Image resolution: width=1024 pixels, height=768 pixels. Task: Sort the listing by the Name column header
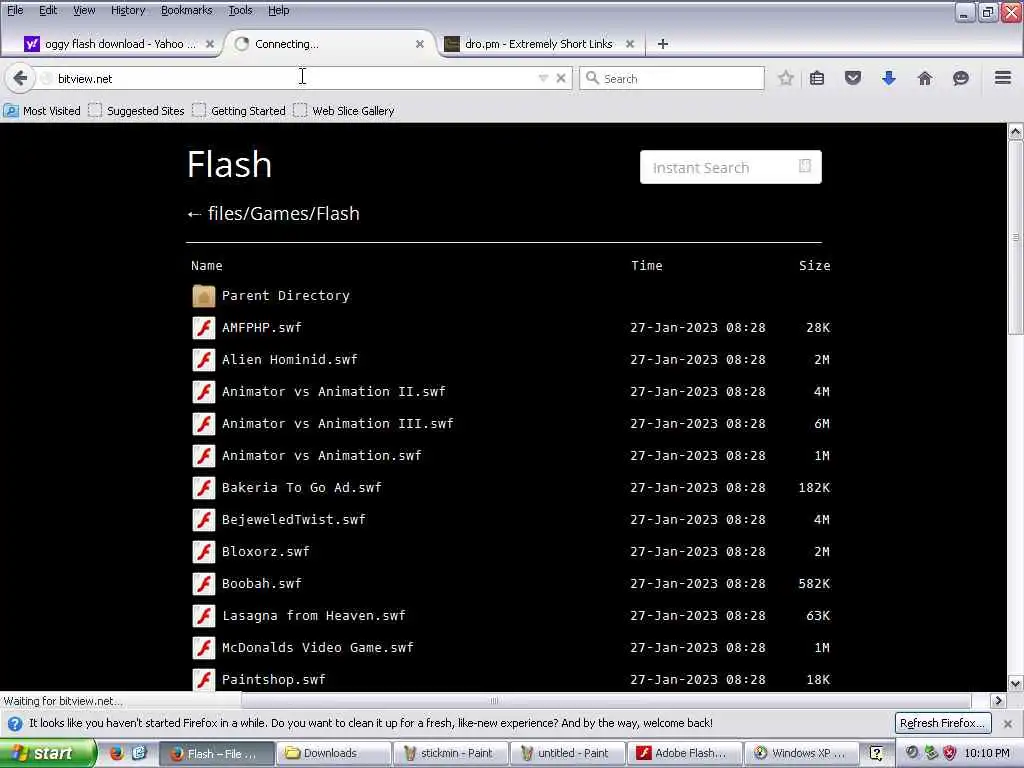206,265
